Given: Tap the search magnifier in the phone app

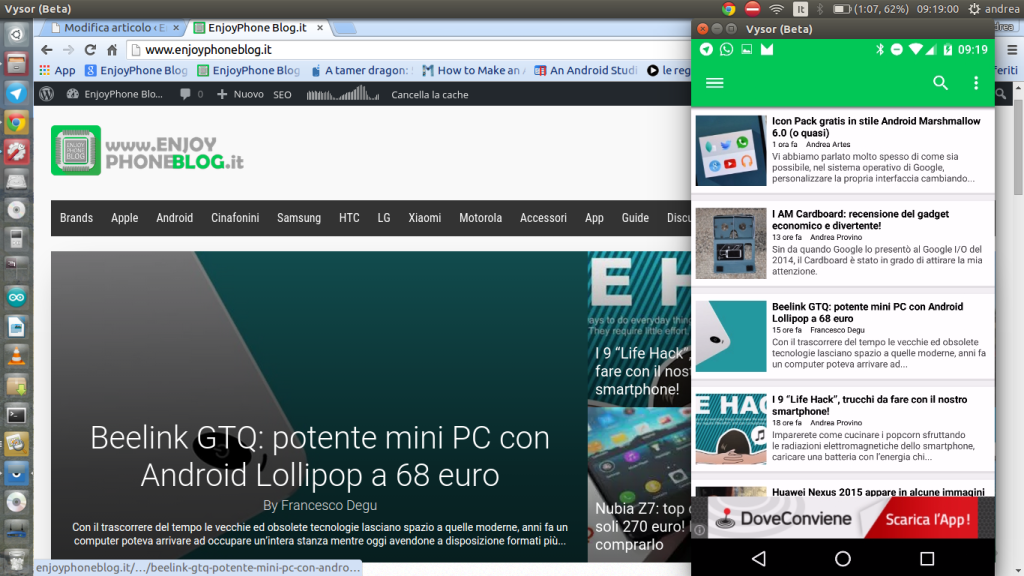Looking at the screenshot, I should pos(940,82).
